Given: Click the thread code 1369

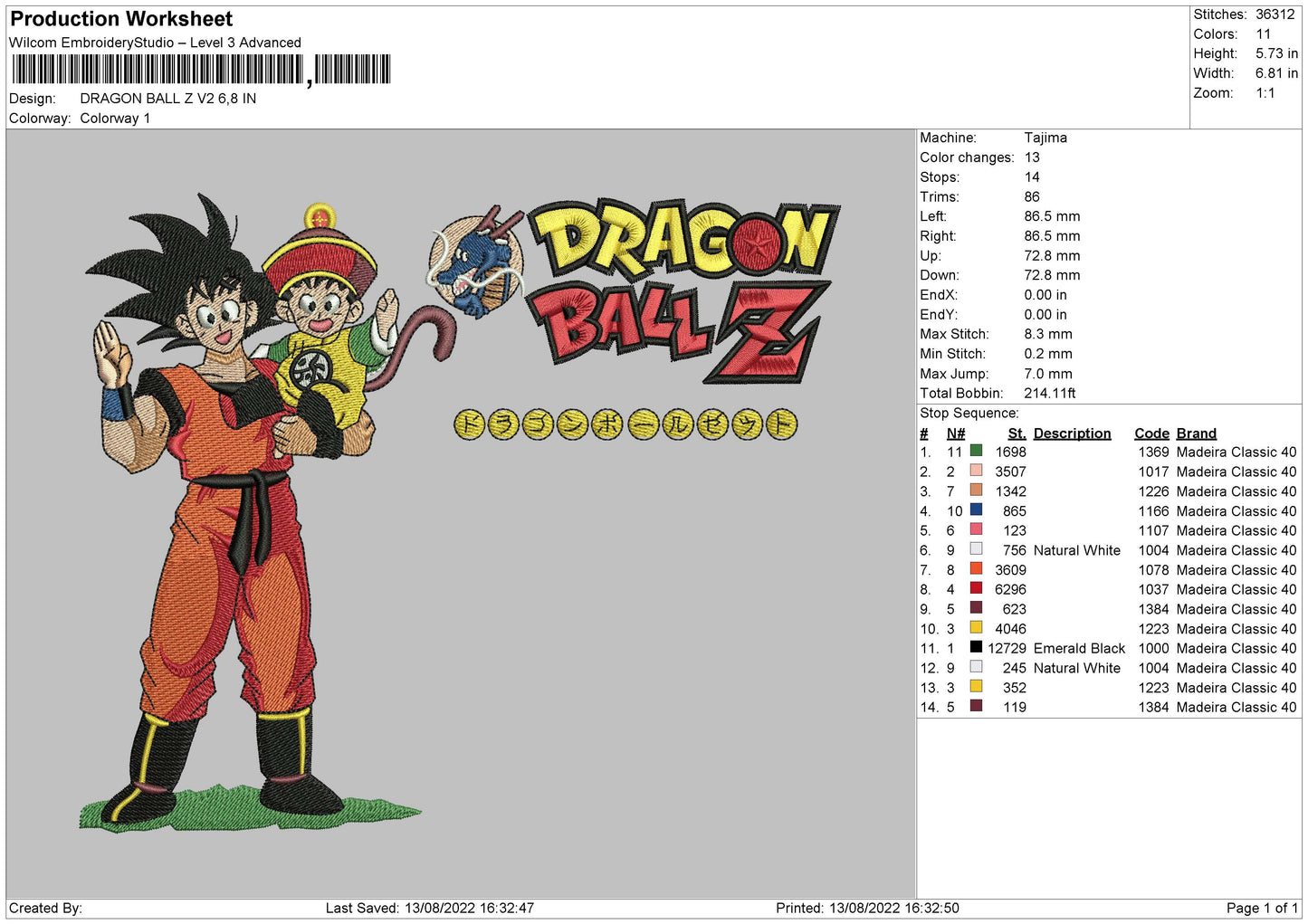Looking at the screenshot, I should tap(1153, 452).
